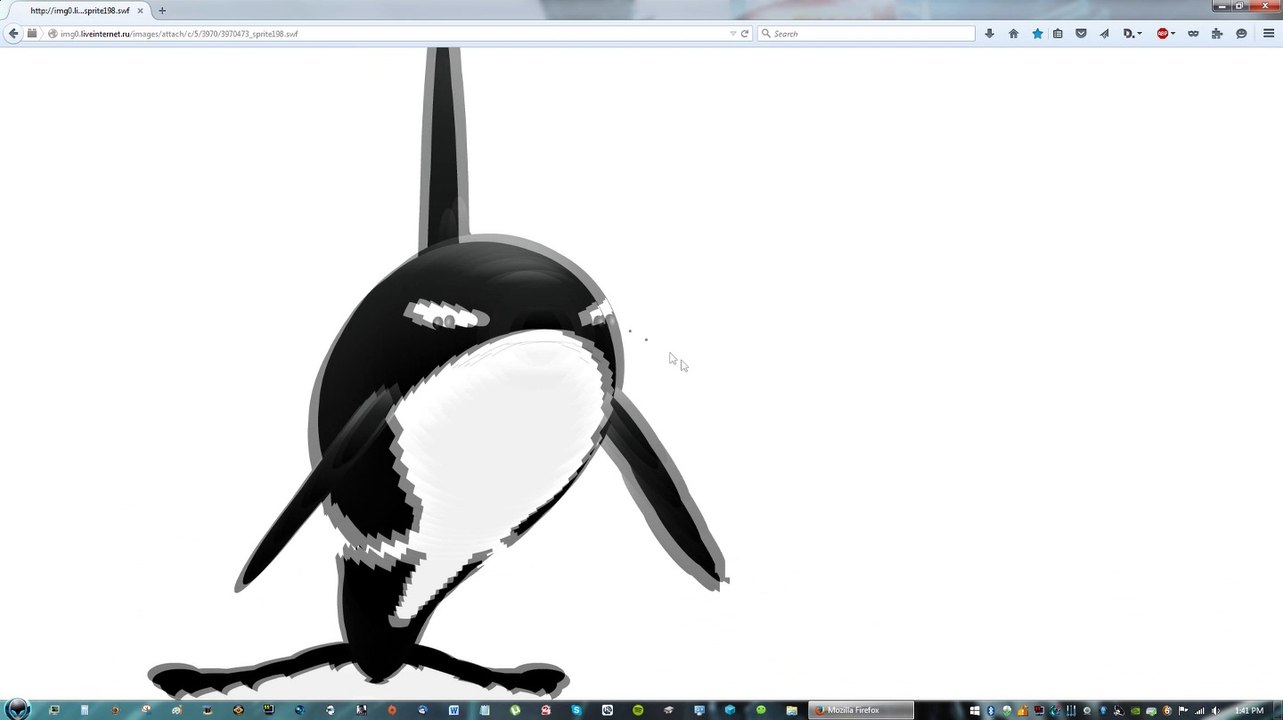Click the paper plane share icon
The width and height of the screenshot is (1283, 720).
pos(1104,33)
